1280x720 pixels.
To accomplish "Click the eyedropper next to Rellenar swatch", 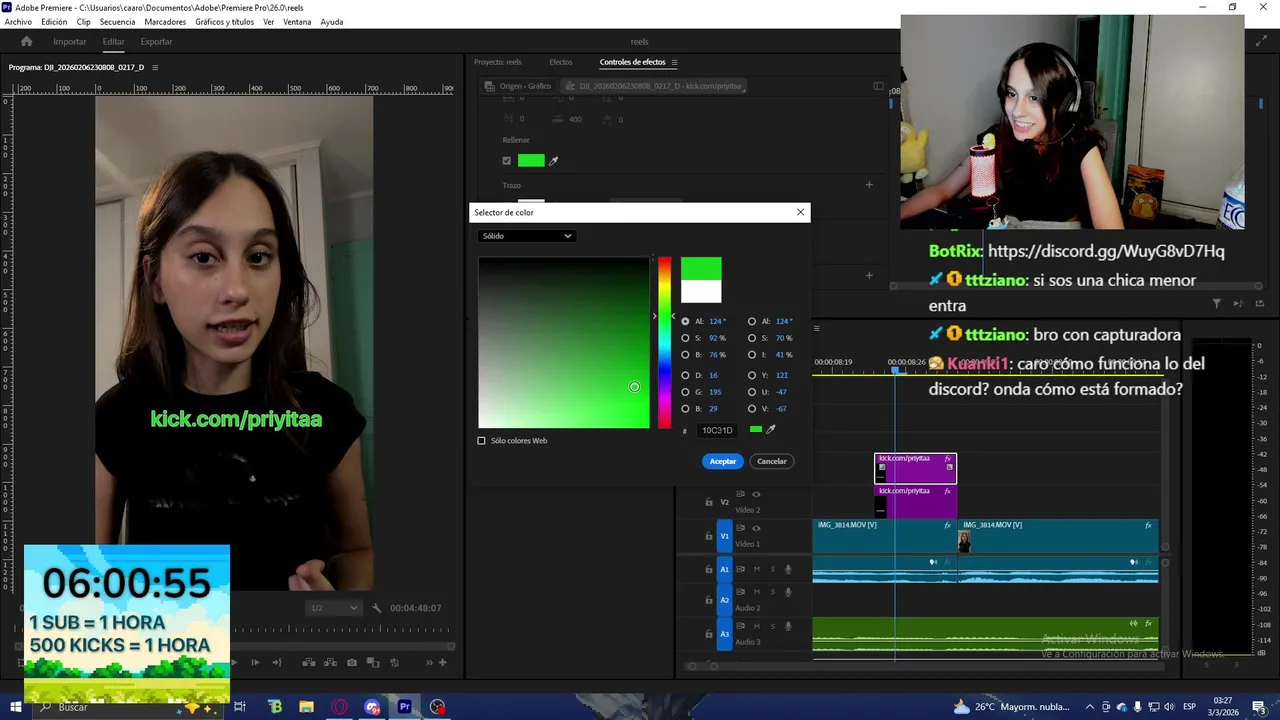I will click(554, 160).
